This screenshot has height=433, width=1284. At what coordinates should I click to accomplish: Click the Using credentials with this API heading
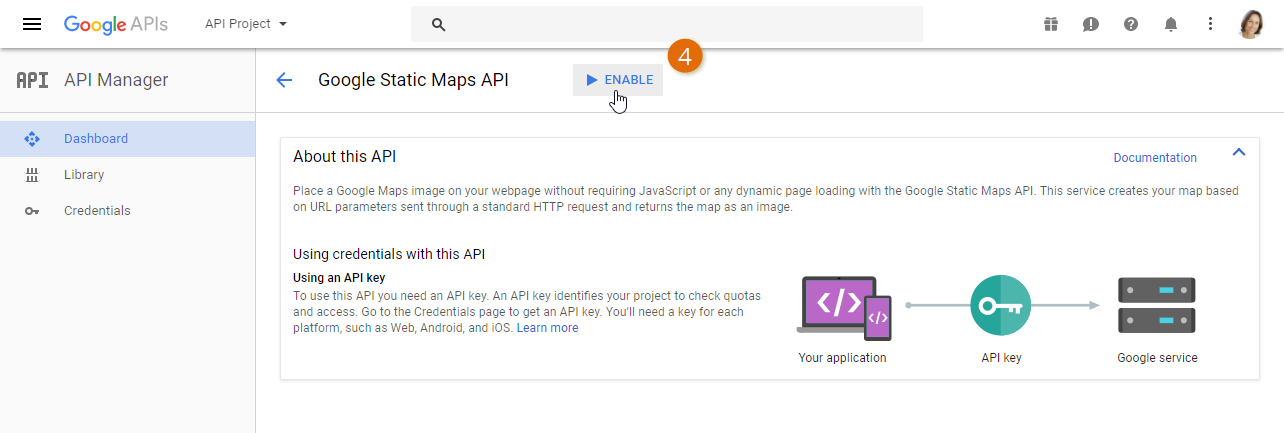point(389,254)
